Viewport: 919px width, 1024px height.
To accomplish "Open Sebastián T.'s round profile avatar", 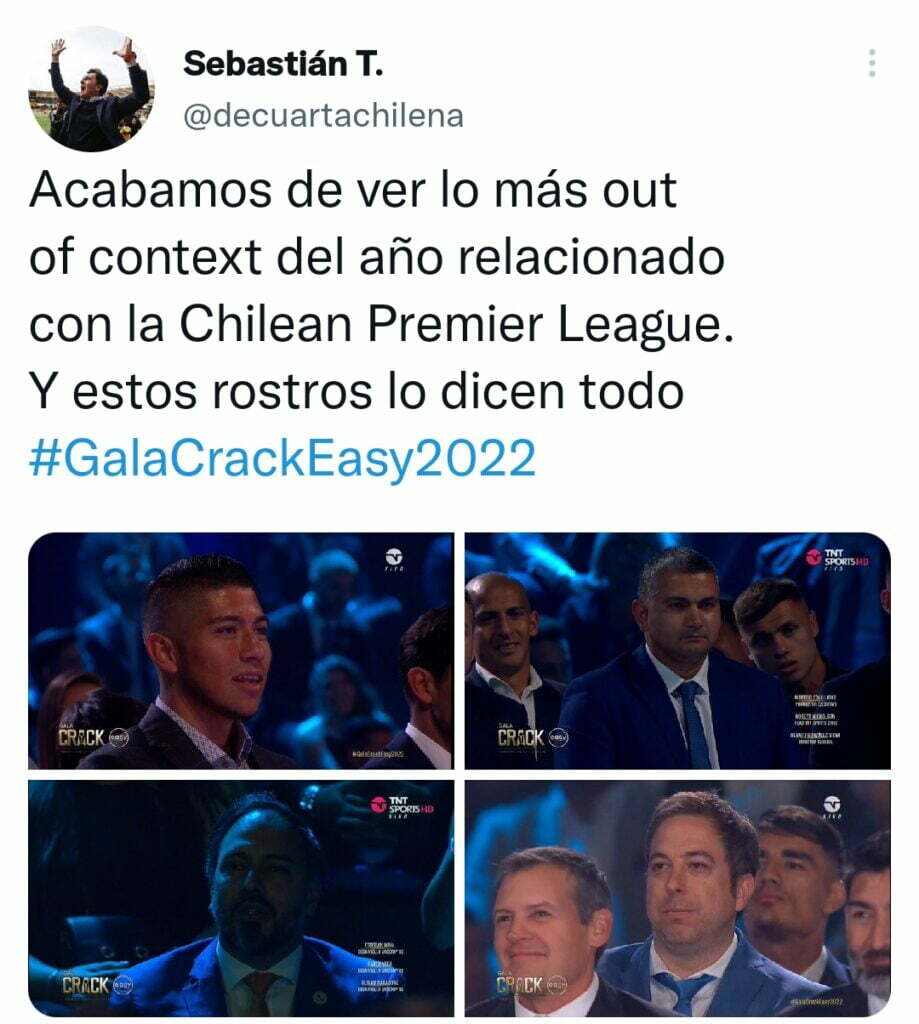I will [x=91, y=89].
